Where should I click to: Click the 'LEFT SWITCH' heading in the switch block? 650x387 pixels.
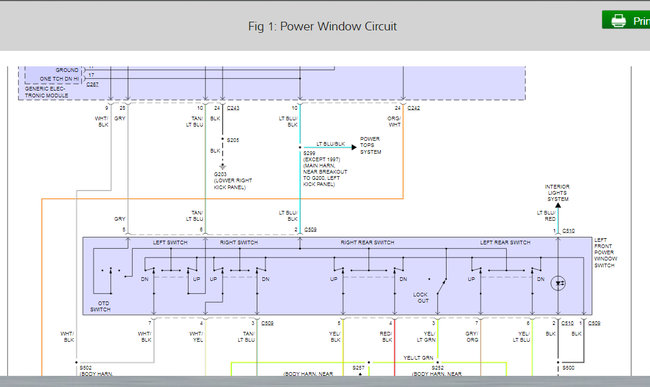pyautogui.click(x=170, y=242)
